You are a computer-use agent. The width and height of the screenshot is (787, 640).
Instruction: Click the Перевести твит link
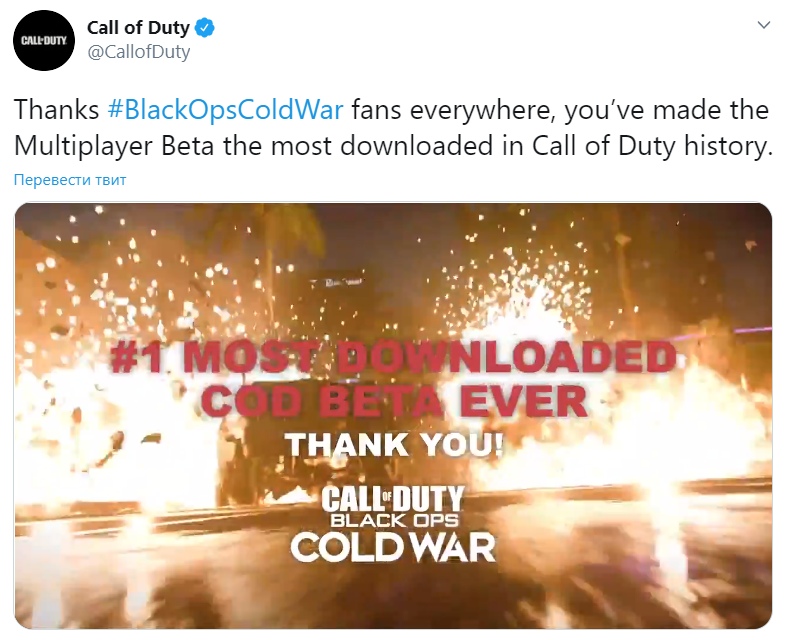click(x=70, y=180)
